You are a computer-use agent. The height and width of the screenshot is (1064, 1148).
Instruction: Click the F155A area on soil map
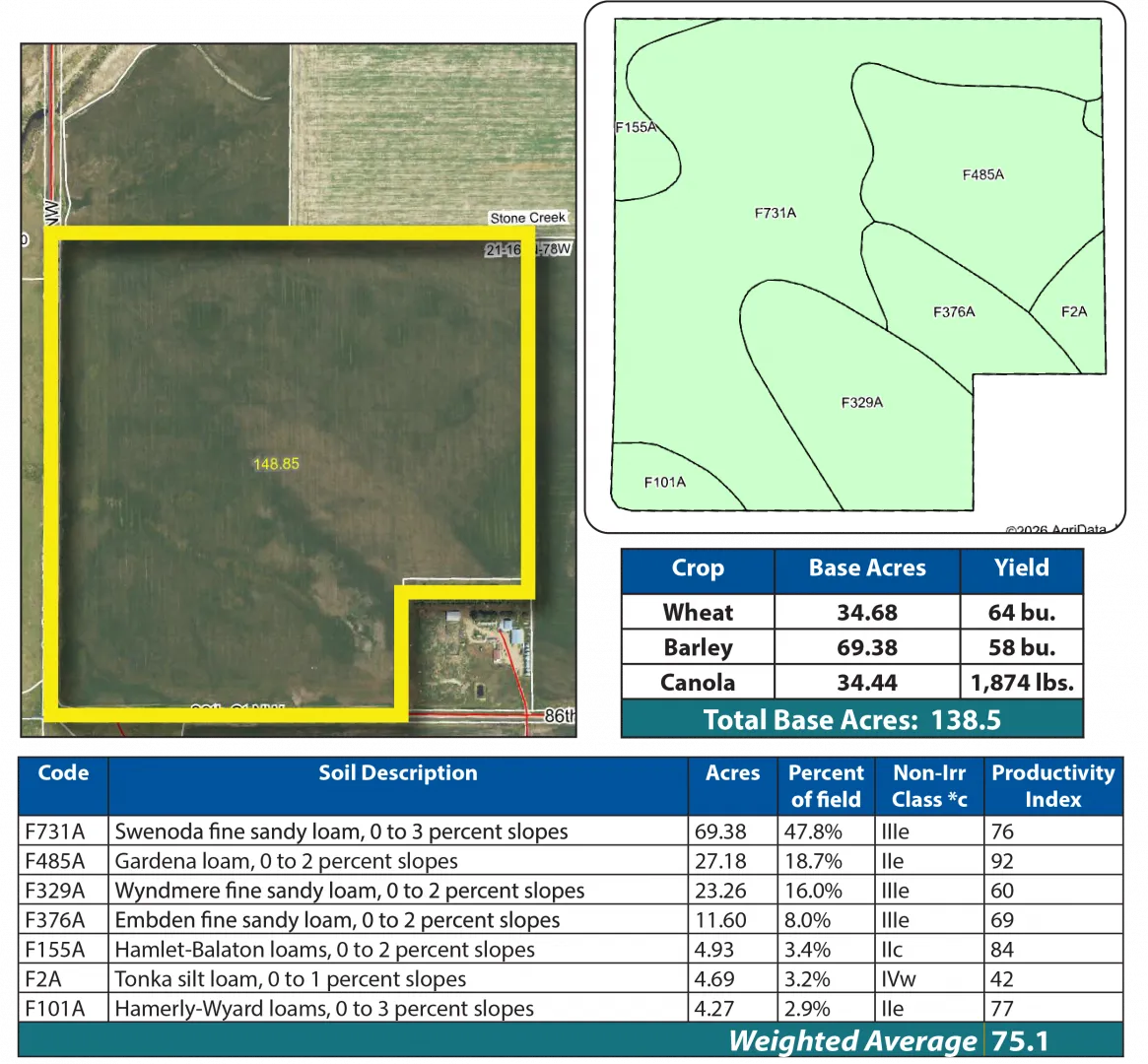coord(637,127)
